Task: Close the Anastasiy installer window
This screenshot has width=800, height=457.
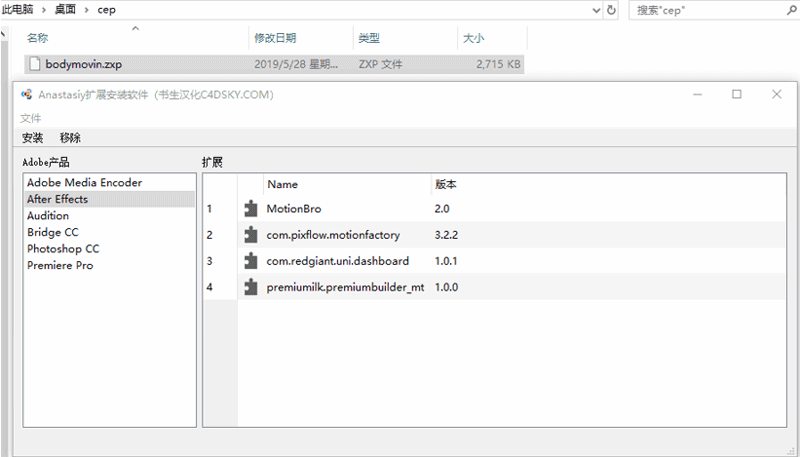Action: coord(777,94)
